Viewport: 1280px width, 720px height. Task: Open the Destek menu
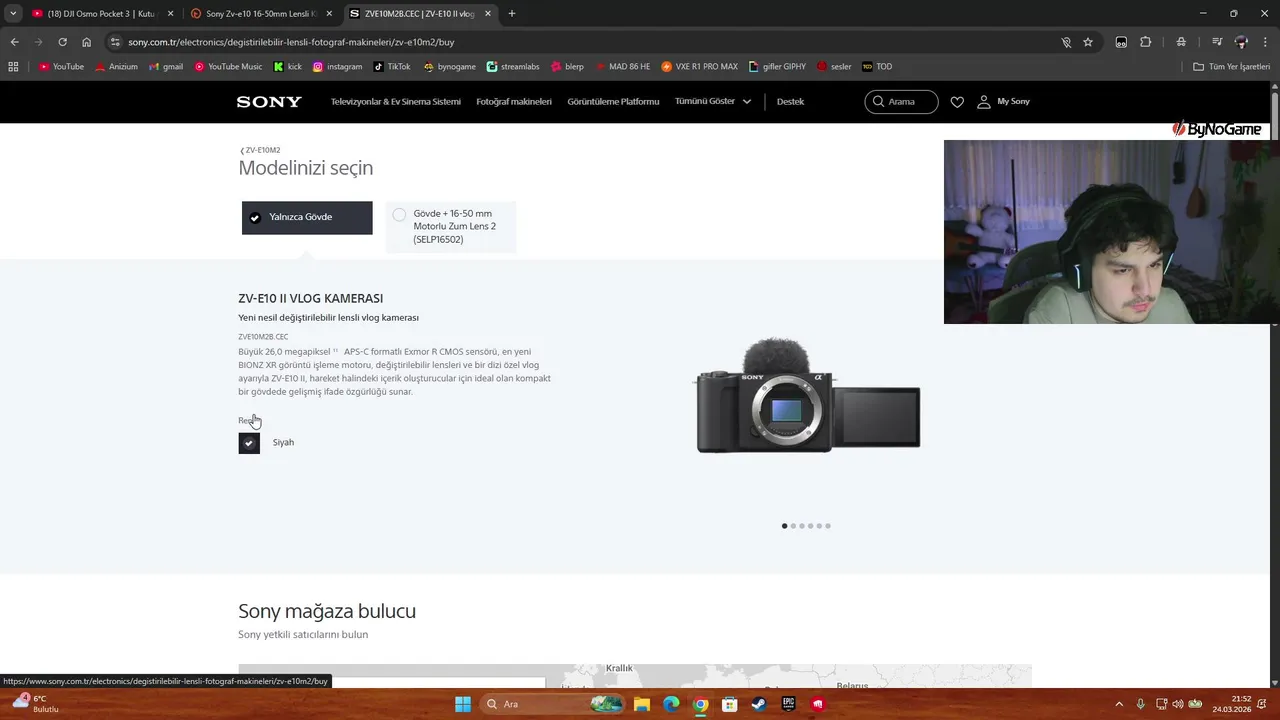(790, 101)
